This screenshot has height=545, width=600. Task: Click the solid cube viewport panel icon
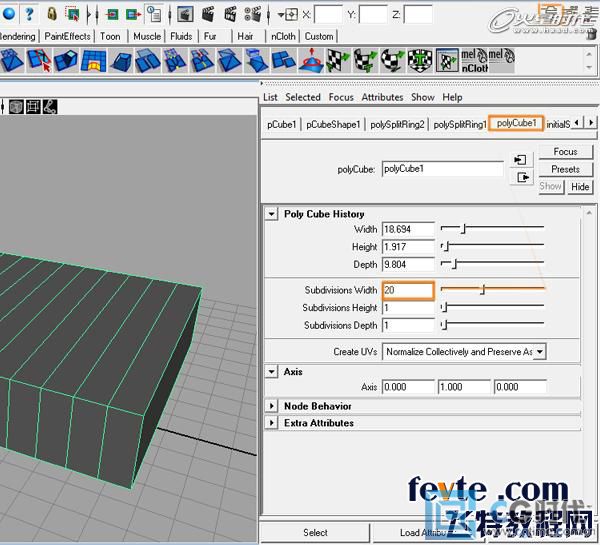16,107
